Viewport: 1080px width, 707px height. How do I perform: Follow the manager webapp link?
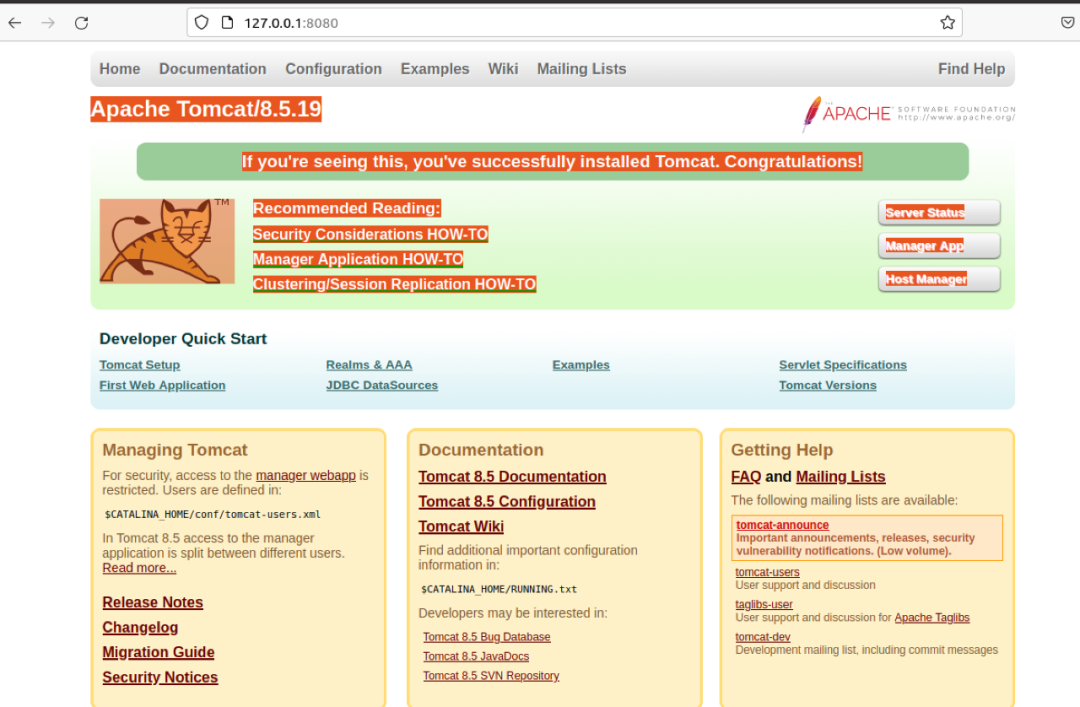coord(306,475)
